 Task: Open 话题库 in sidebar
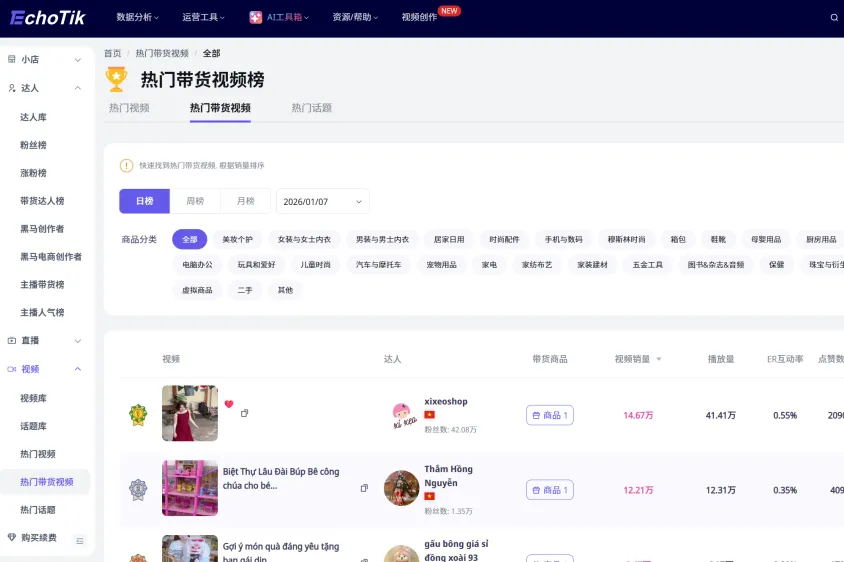coord(33,426)
